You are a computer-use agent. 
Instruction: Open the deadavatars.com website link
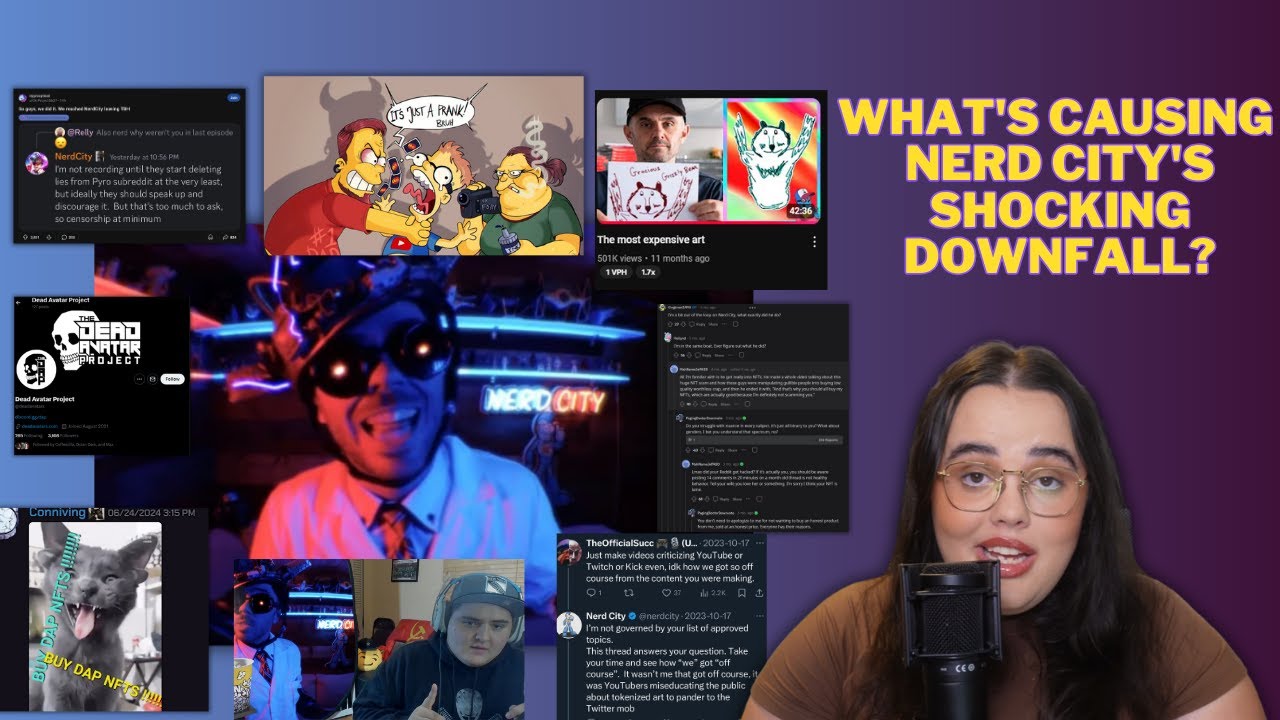click(x=39, y=426)
